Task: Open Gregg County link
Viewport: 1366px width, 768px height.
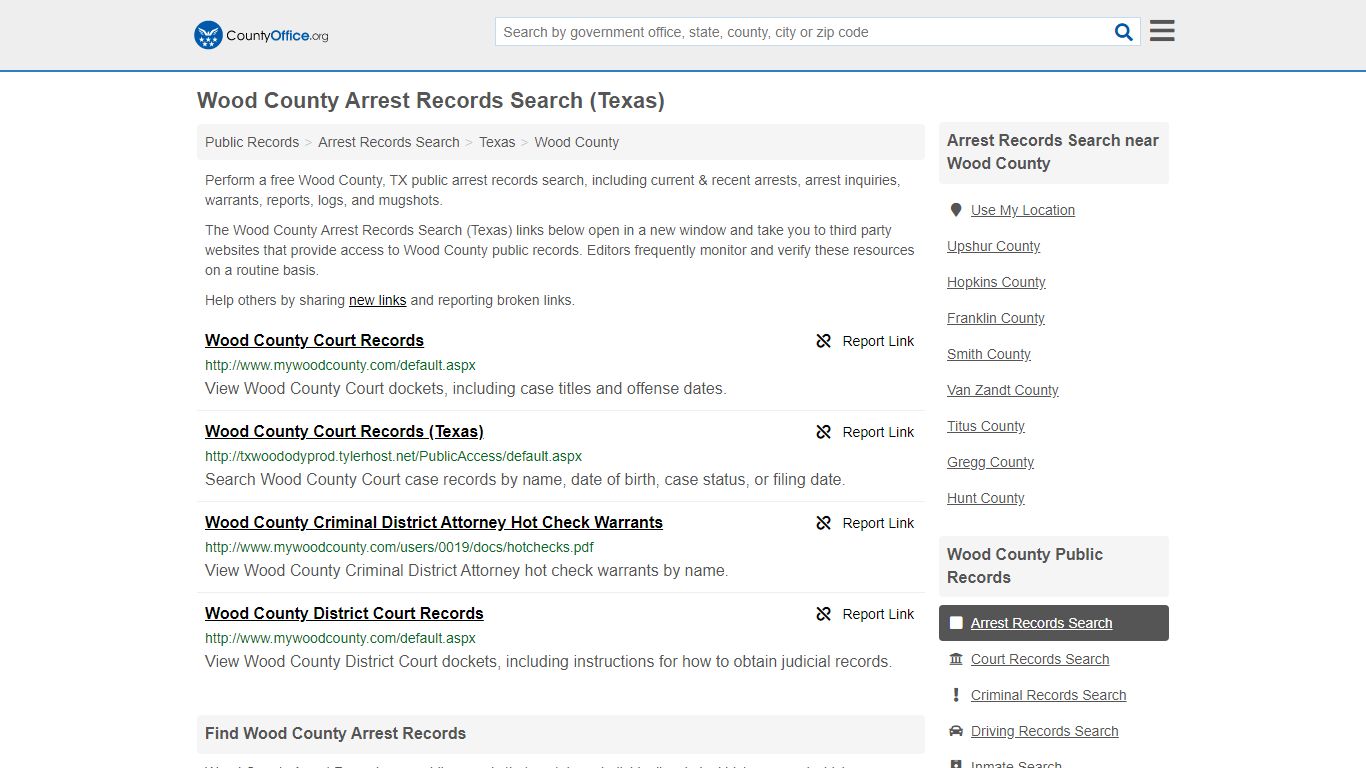Action: 990,462
